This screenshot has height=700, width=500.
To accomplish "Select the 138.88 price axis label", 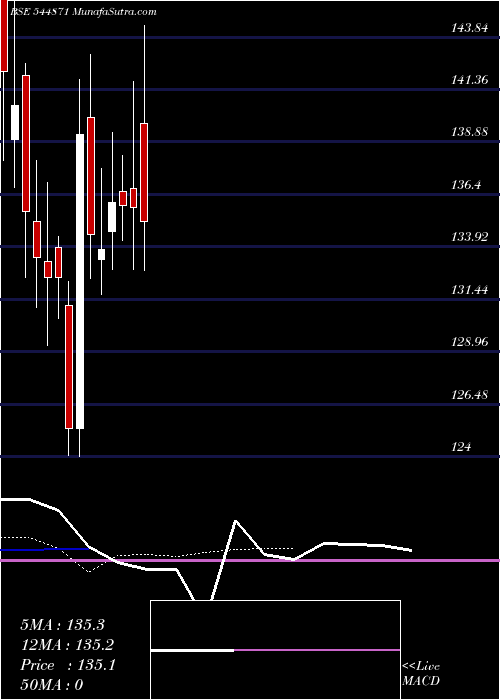I will pyautogui.click(x=470, y=132).
